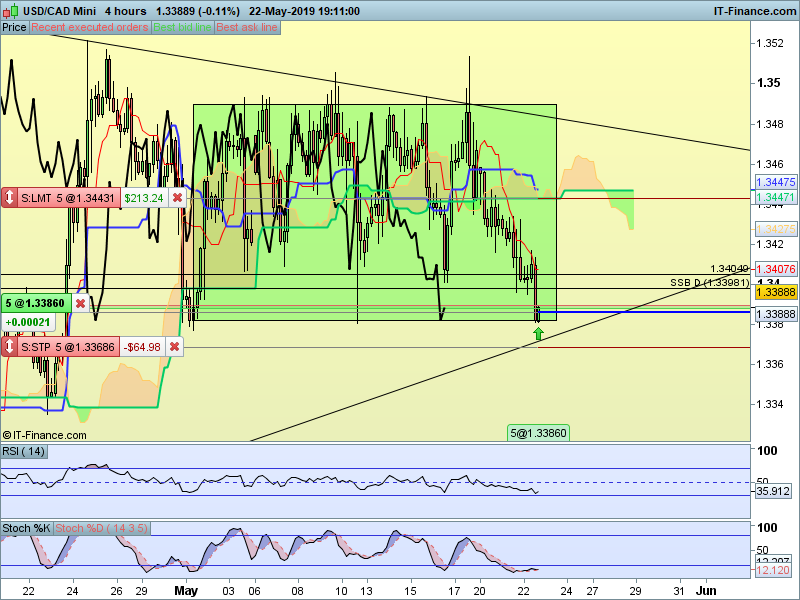800x600 pixels.
Task: Click the stop order up-down arrow handle
Action: (x=9, y=347)
